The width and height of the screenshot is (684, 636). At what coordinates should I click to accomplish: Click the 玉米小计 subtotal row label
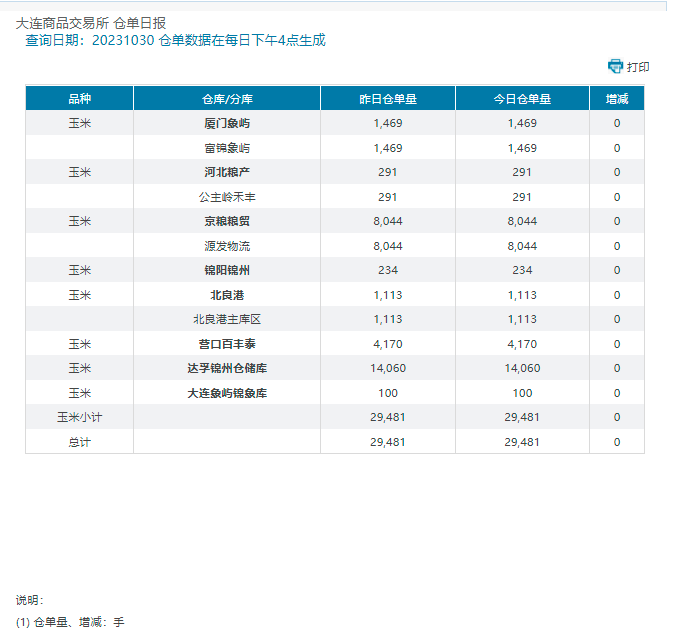79,417
